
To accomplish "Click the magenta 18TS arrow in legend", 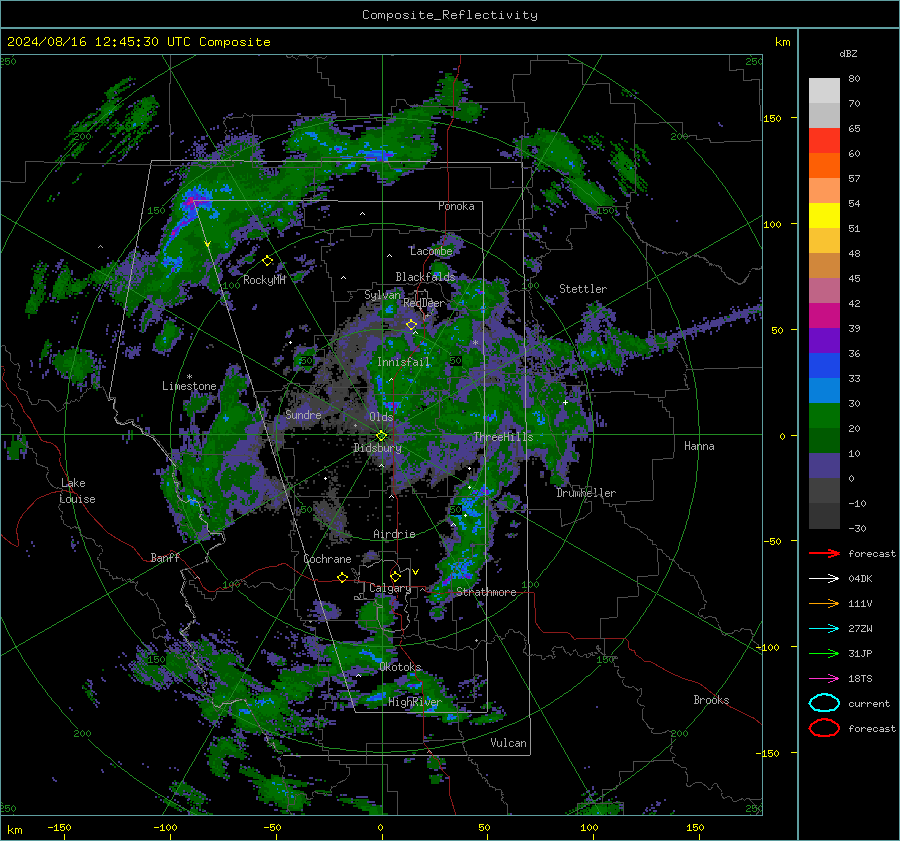I will pos(824,678).
